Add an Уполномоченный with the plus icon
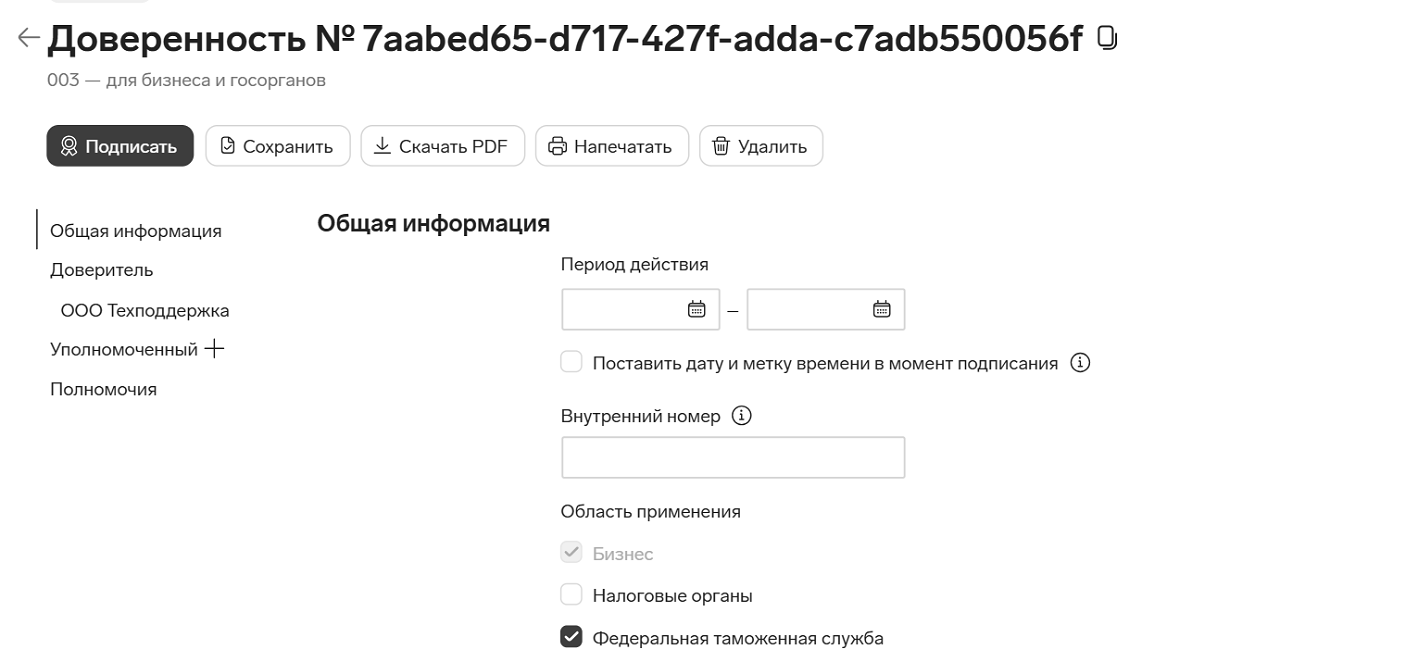Viewport: 1418px width, 662px height. pos(214,349)
